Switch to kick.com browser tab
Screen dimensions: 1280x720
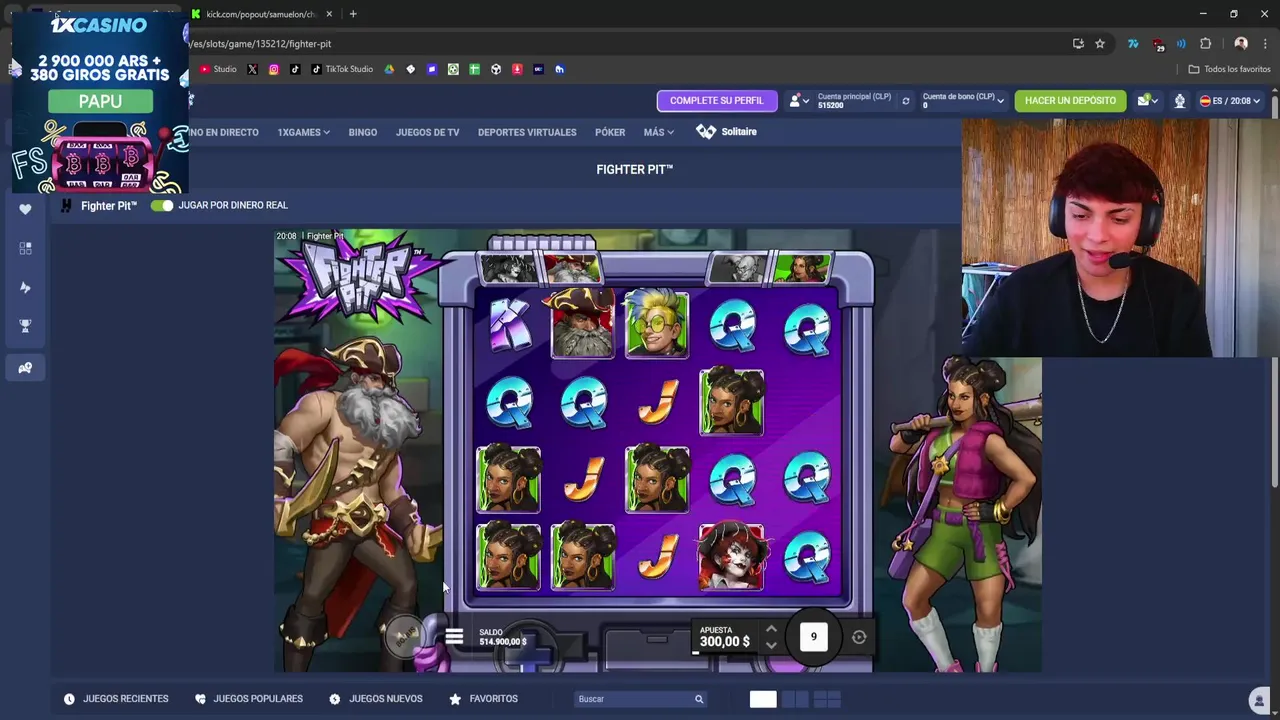tap(260, 14)
